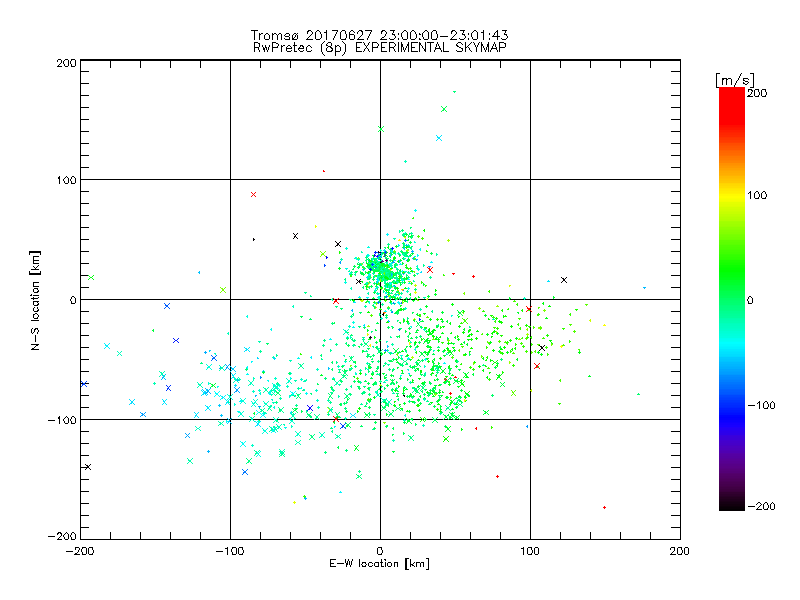This screenshot has height=600, width=800.
Task: Click the colorbar '200' top label
Action: [x=757, y=93]
